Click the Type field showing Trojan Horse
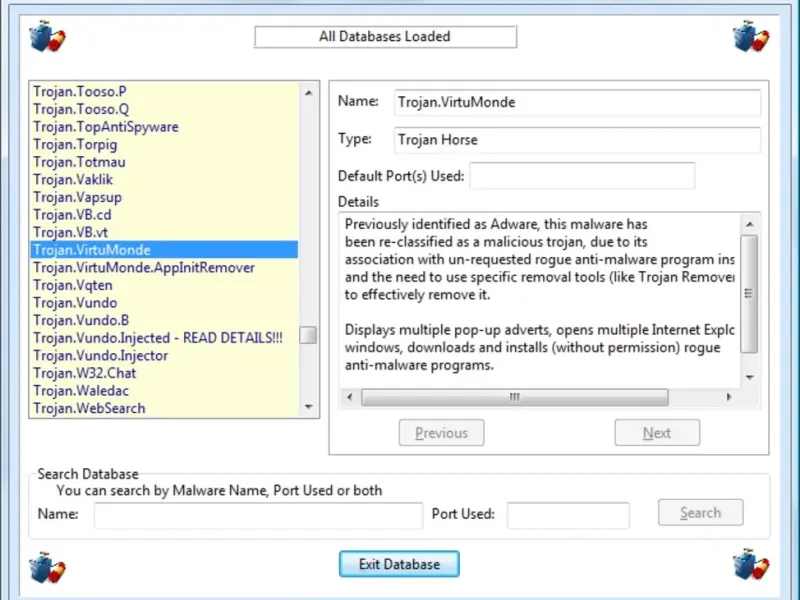Screen dimensions: 800x600 [x=577, y=140]
